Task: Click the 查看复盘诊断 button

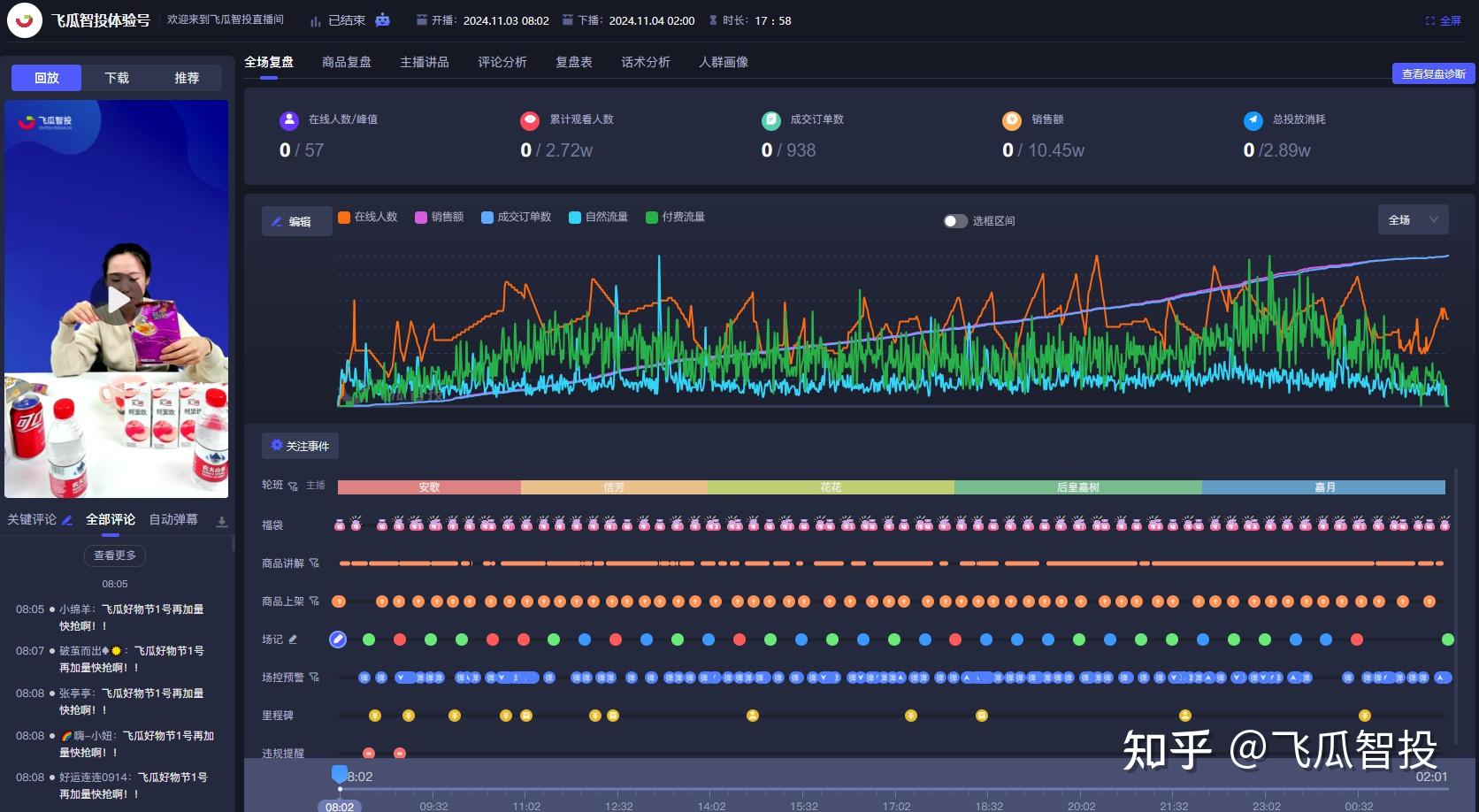Action: tap(1434, 73)
